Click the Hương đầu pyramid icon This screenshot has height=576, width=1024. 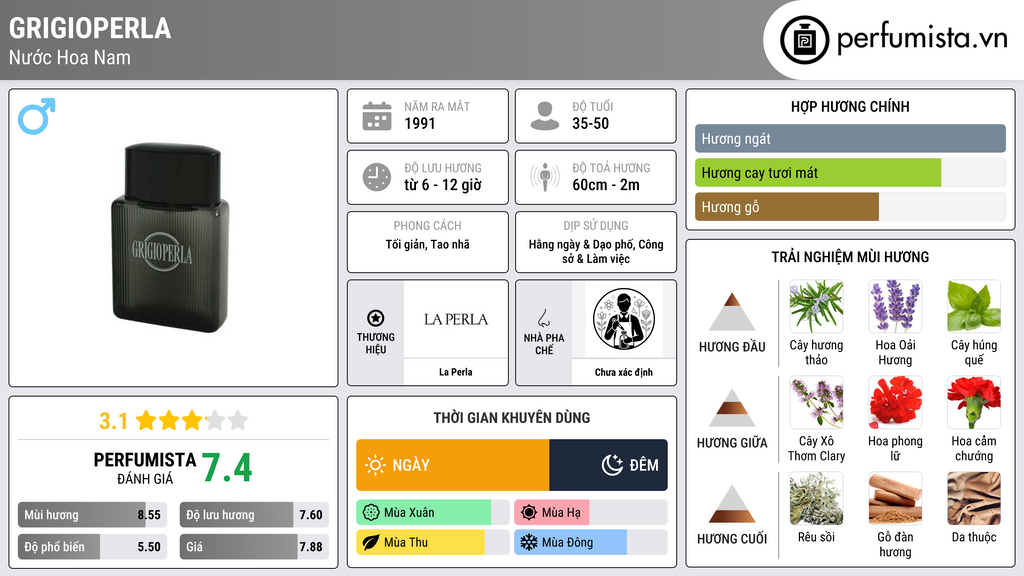[x=732, y=312]
